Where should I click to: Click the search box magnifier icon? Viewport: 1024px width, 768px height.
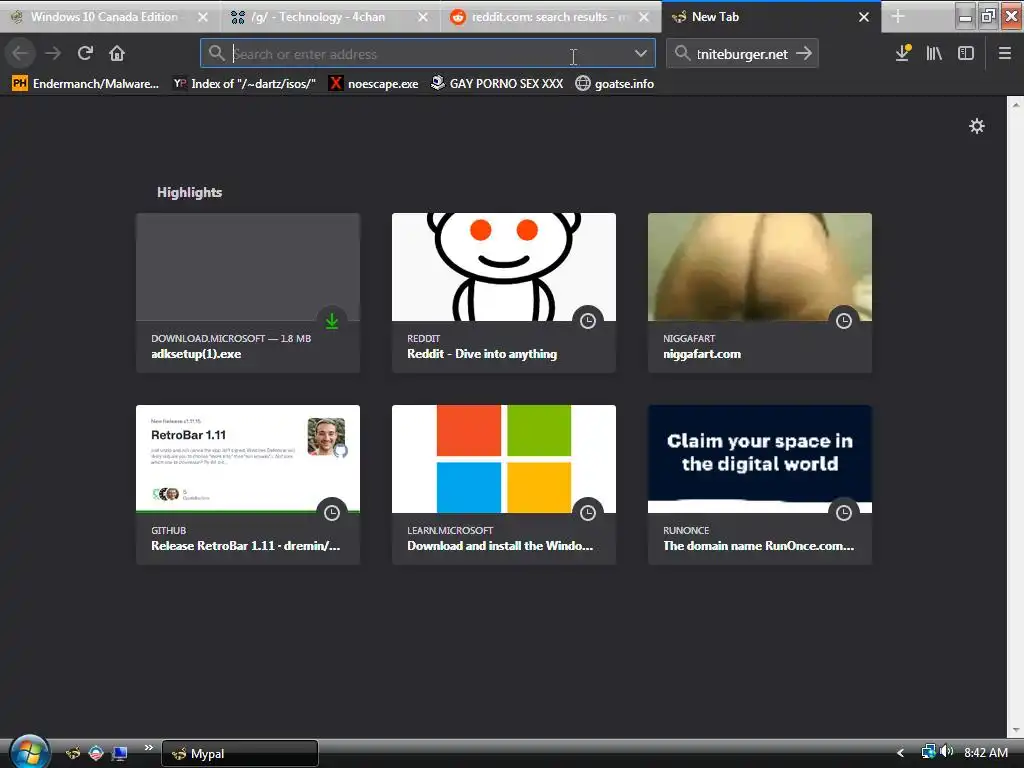coord(682,53)
